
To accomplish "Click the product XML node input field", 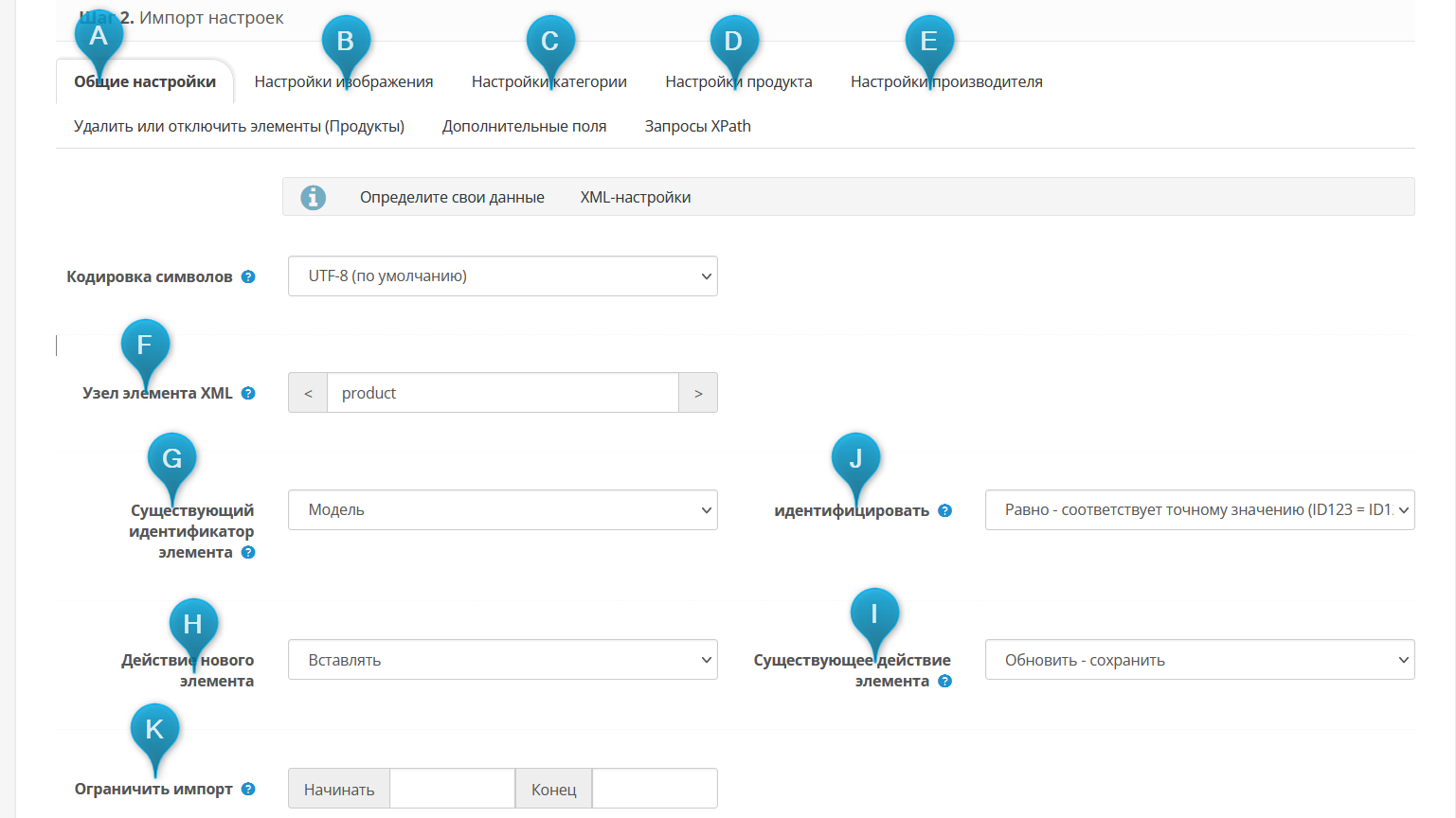I will (x=502, y=393).
